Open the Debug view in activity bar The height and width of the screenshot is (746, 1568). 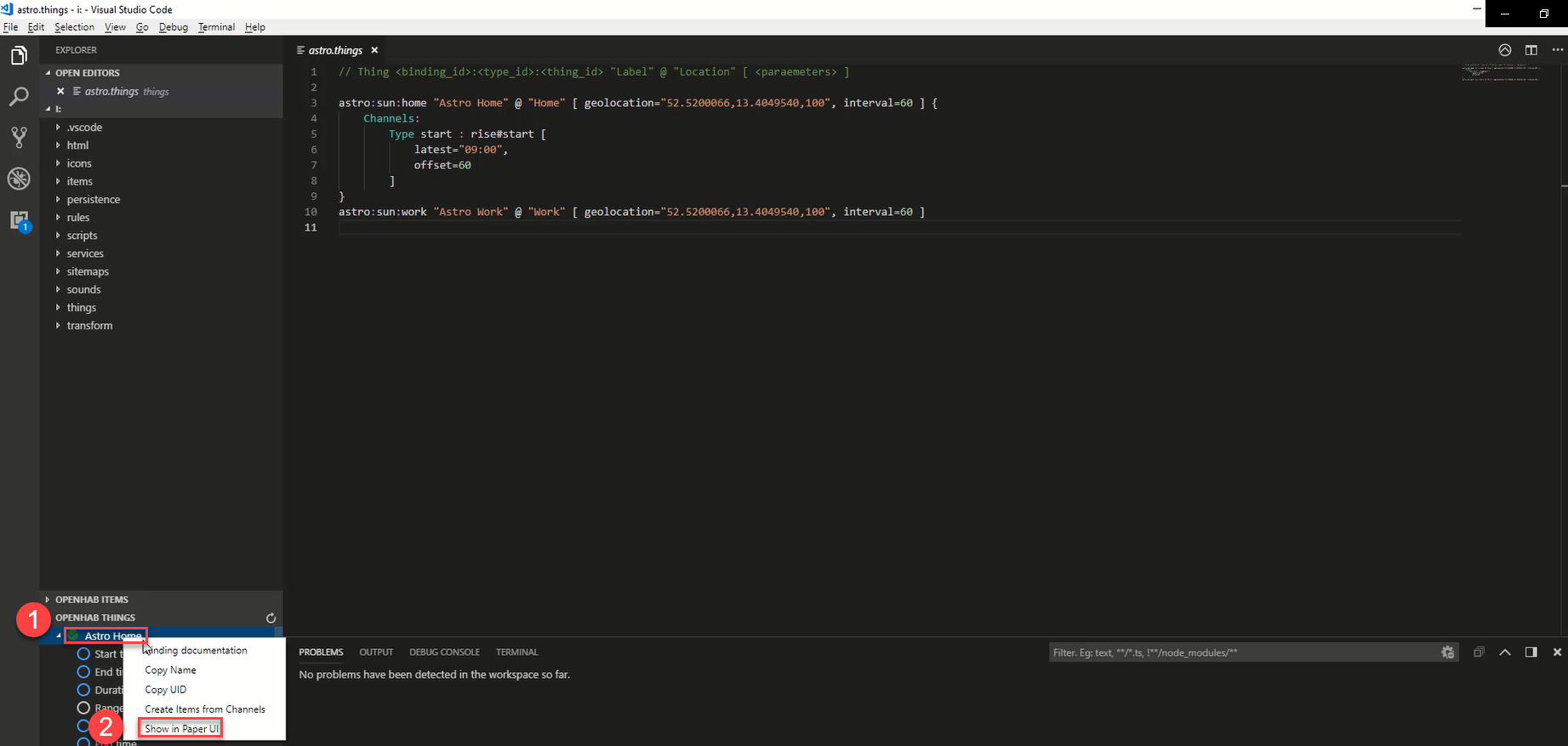[x=19, y=179]
